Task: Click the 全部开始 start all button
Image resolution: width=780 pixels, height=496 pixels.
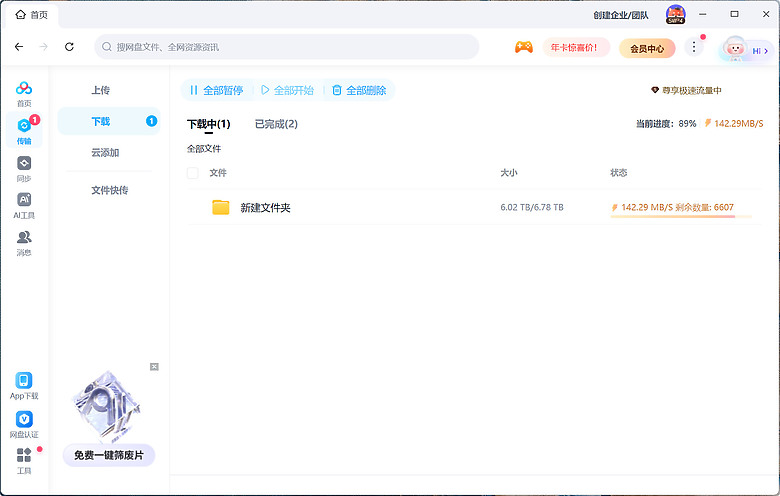Action: click(x=288, y=90)
